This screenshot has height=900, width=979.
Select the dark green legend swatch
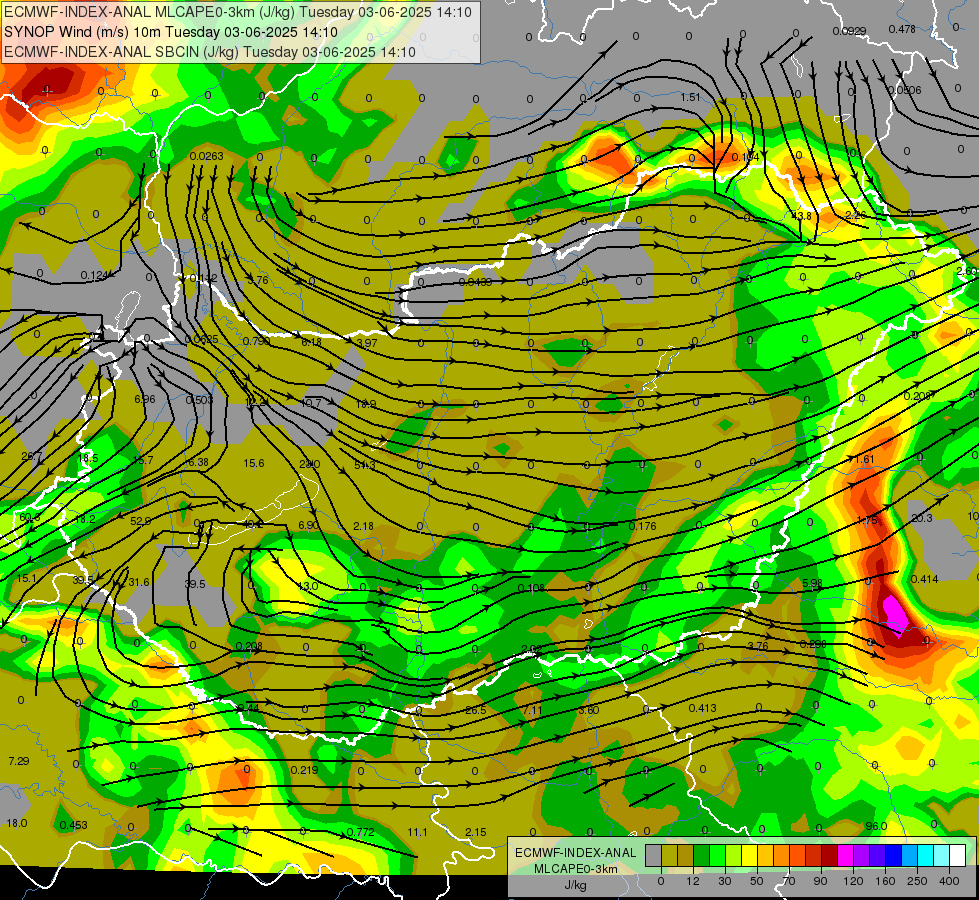pyautogui.click(x=701, y=856)
